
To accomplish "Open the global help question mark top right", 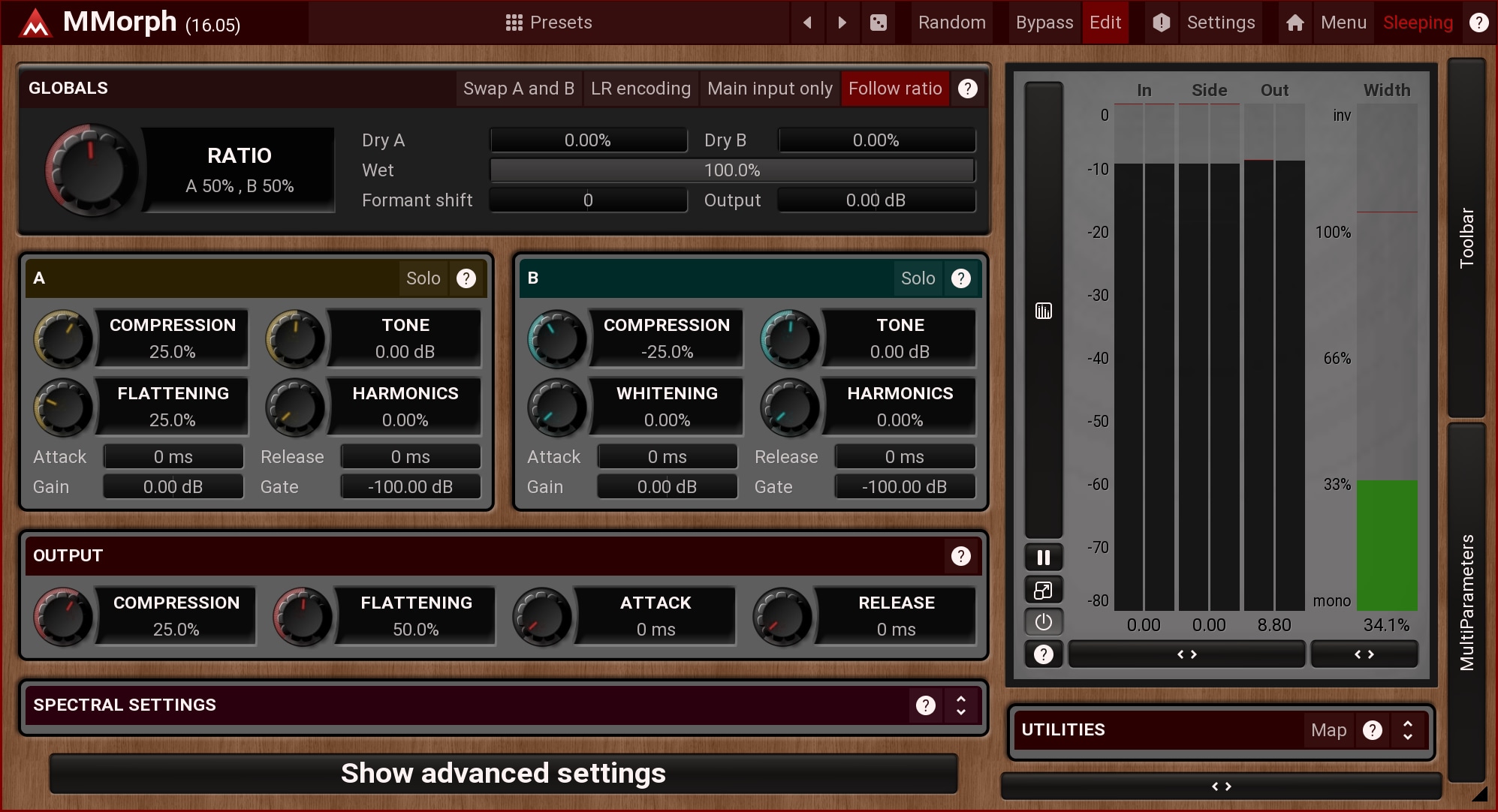I will coord(1478,23).
